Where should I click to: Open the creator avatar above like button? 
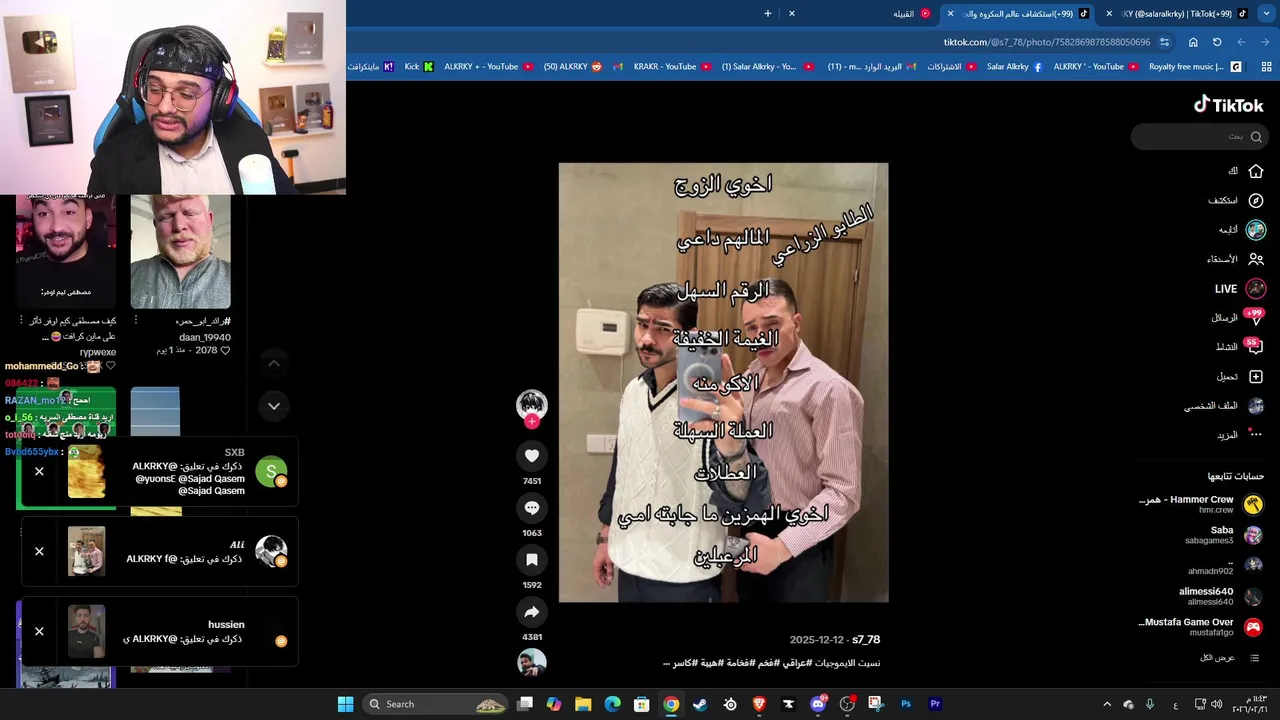[x=532, y=403]
